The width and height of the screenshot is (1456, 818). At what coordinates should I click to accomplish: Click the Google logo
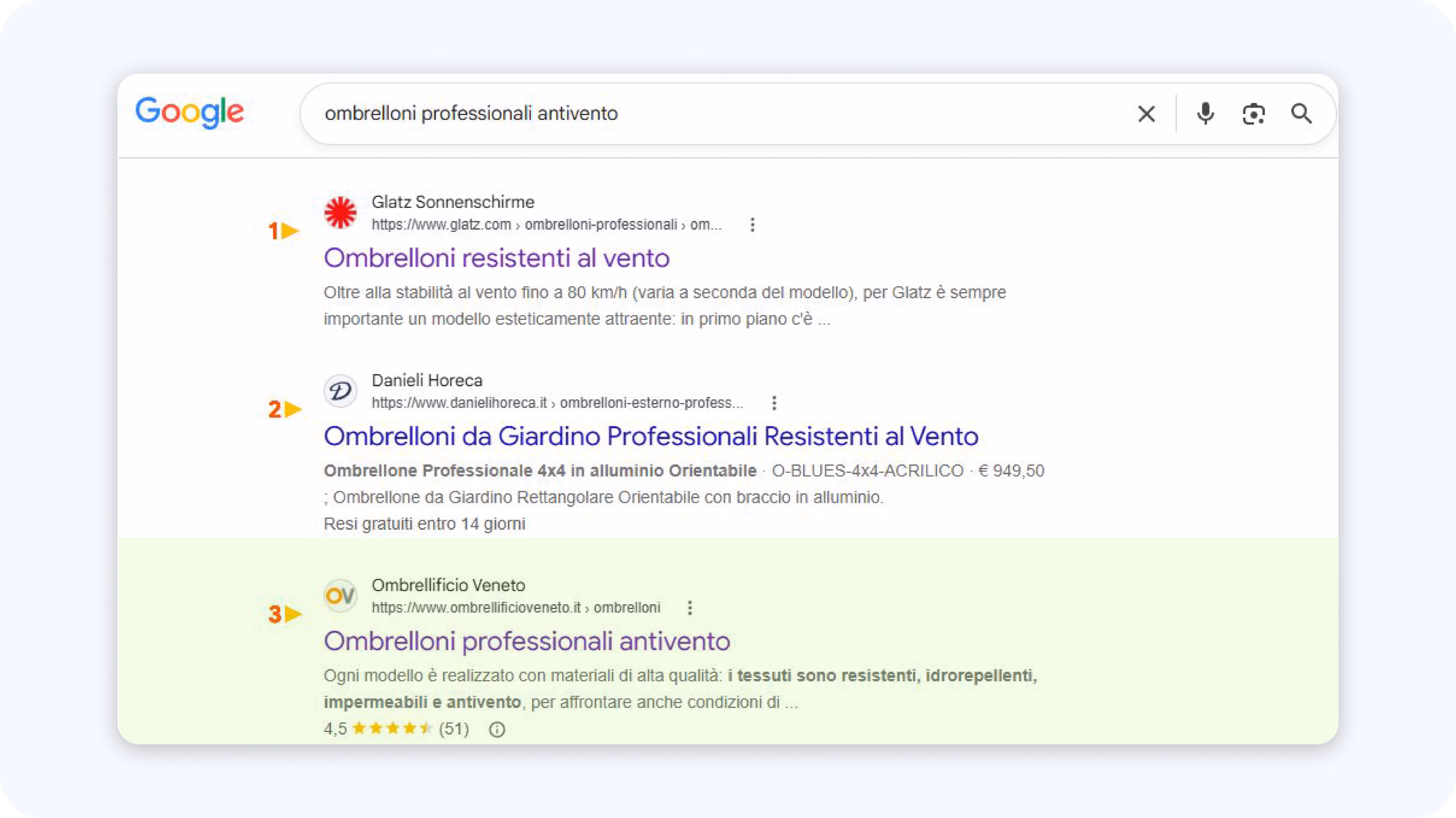tap(189, 112)
